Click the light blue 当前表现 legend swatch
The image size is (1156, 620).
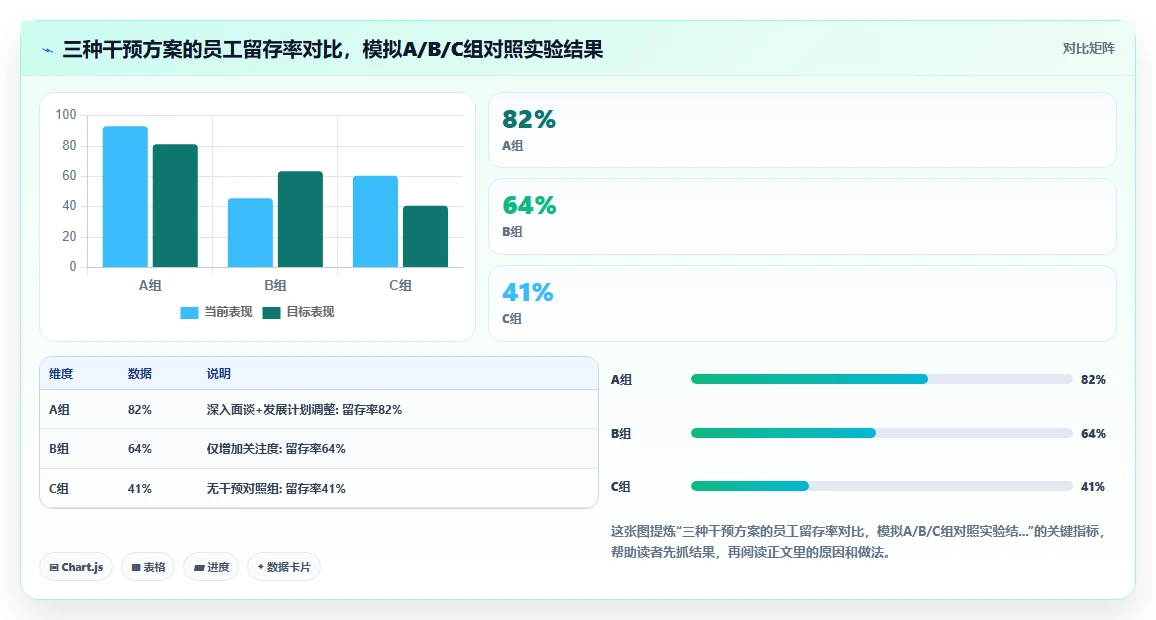tap(189, 313)
